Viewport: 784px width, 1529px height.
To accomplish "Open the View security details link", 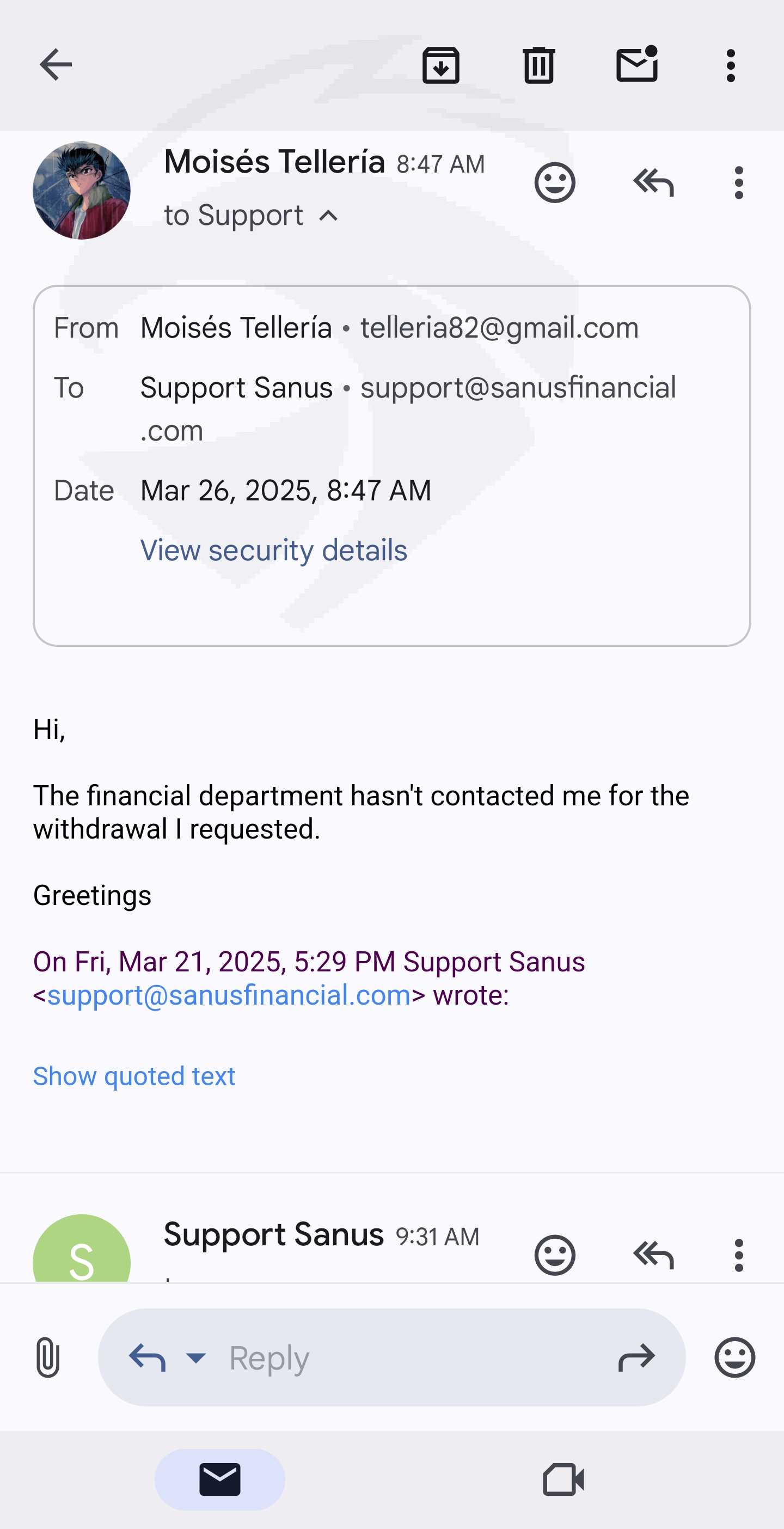I will point(274,550).
